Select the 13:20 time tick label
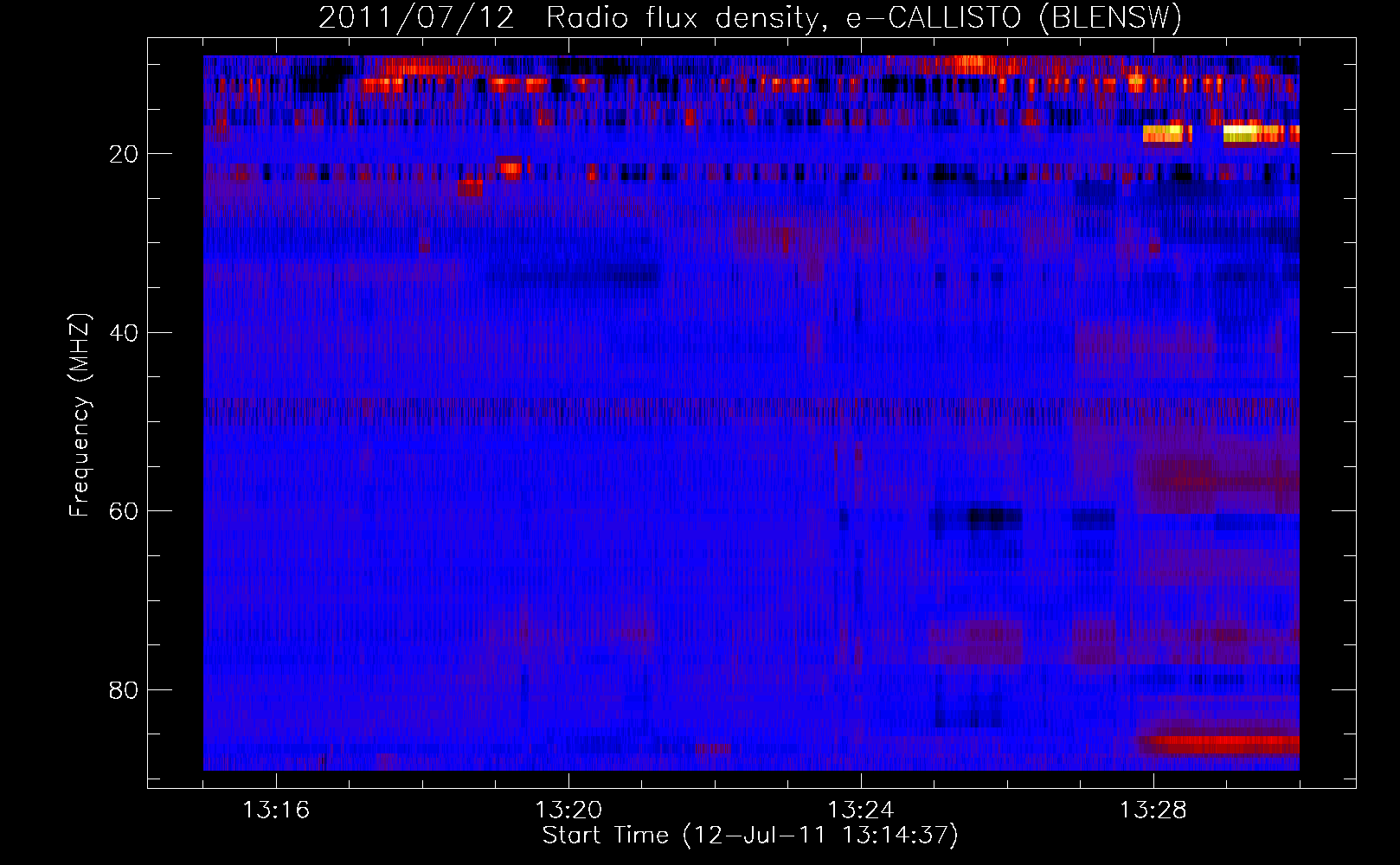Image resolution: width=1400 pixels, height=865 pixels. (x=568, y=810)
